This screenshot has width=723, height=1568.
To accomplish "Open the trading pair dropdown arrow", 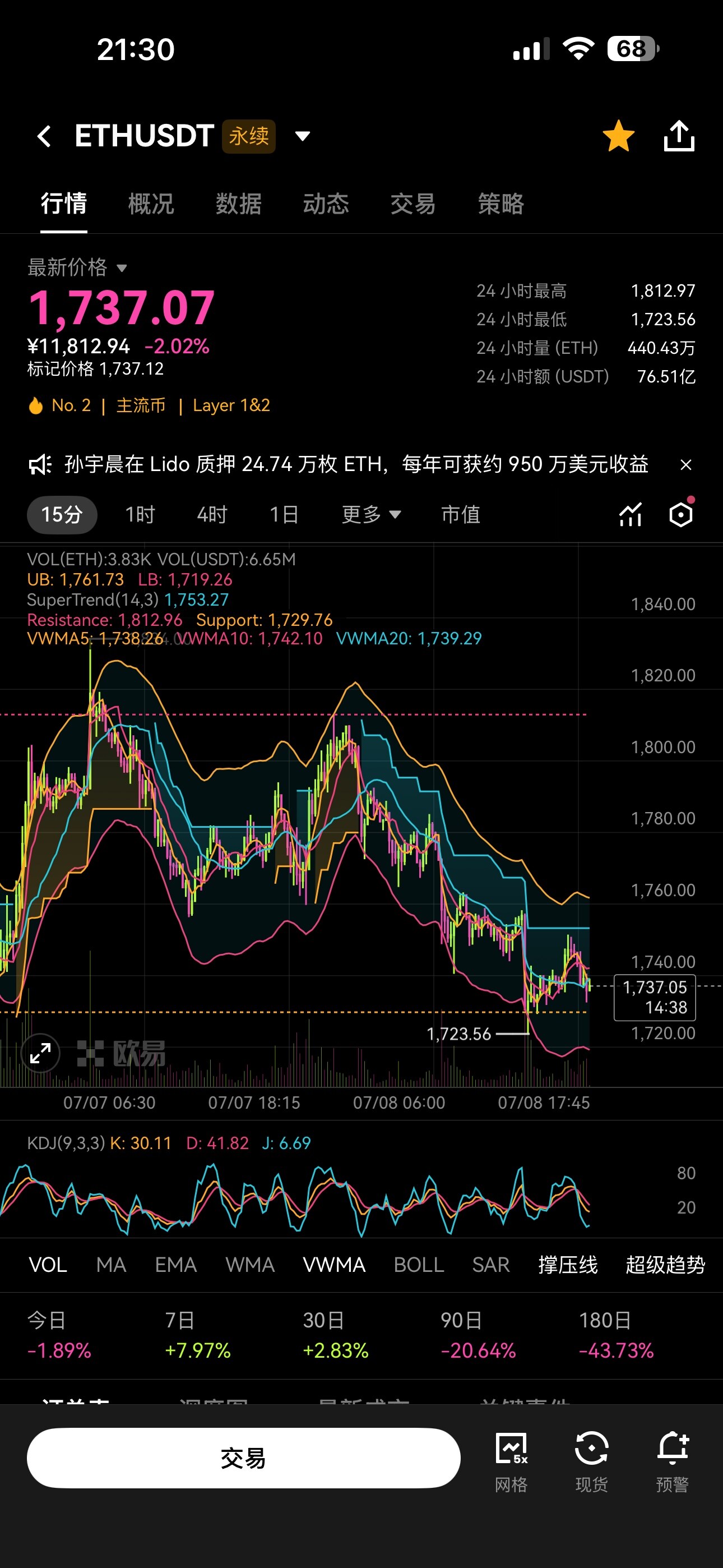I will click(x=303, y=136).
